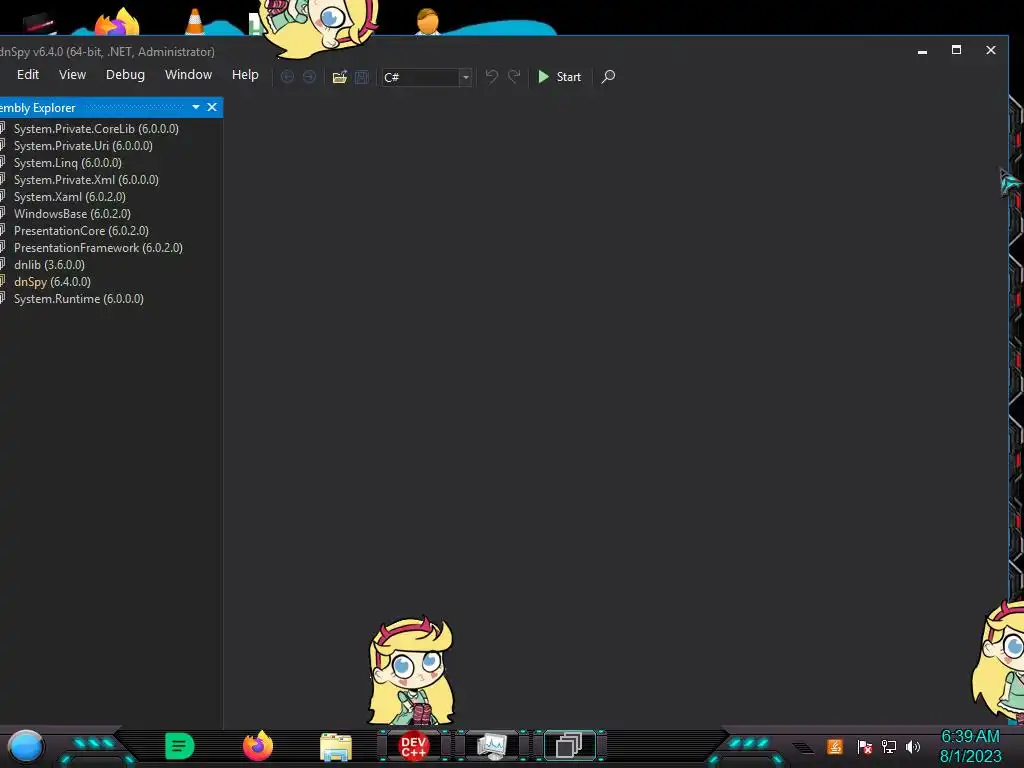Open the Help menu
Viewport: 1024px width, 768px height.
click(246, 74)
